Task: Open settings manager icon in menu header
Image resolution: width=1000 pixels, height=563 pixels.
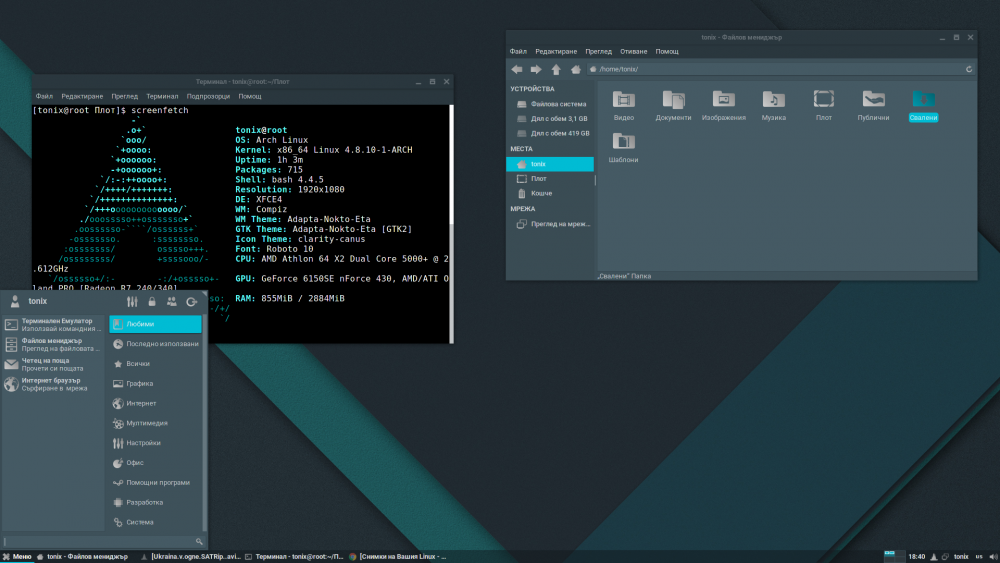Action: [132, 302]
